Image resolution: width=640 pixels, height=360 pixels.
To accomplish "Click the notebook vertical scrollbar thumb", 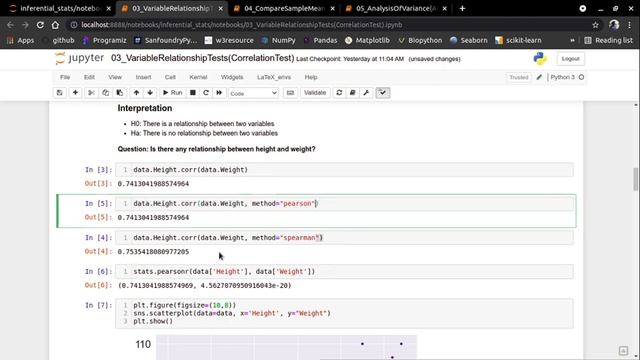I will tap(636, 179).
